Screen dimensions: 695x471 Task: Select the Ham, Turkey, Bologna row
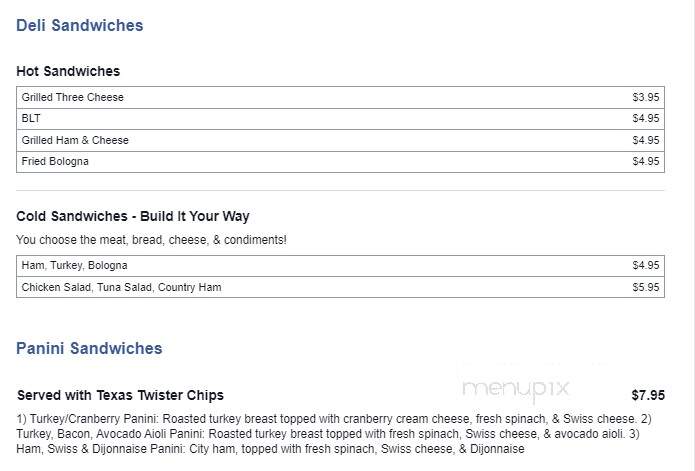coord(340,265)
